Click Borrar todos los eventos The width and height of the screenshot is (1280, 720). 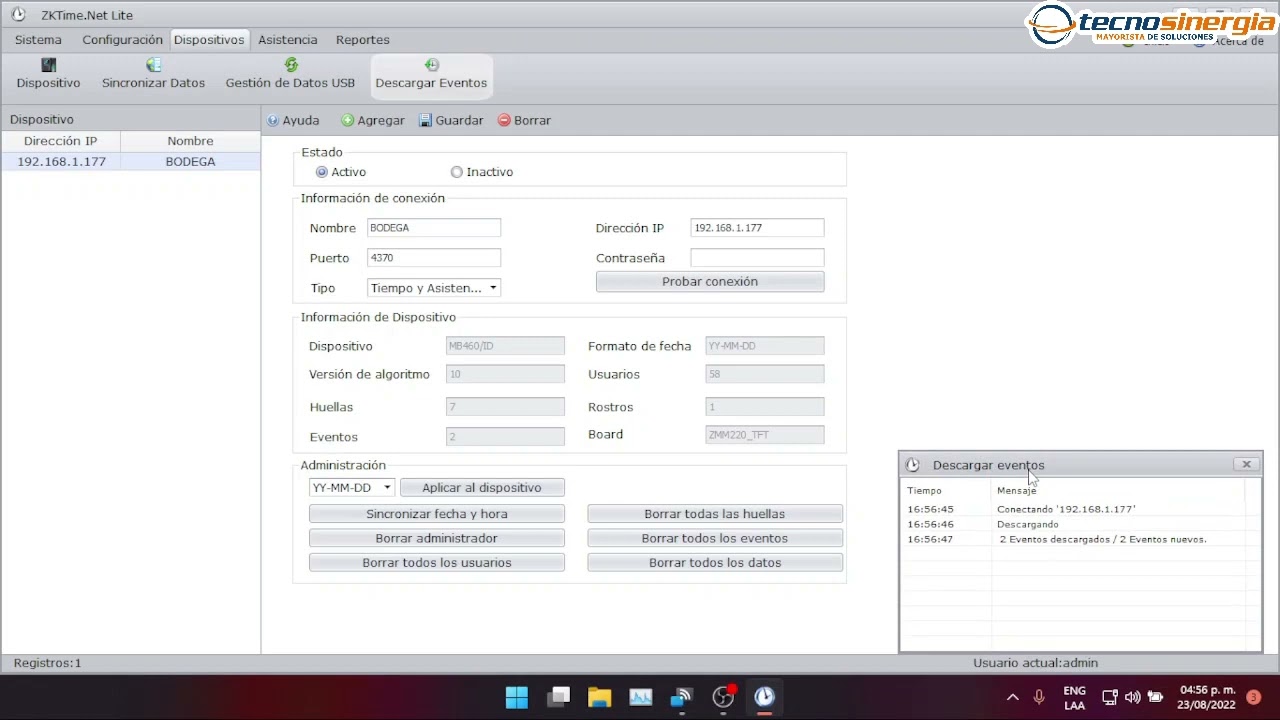[x=715, y=538]
